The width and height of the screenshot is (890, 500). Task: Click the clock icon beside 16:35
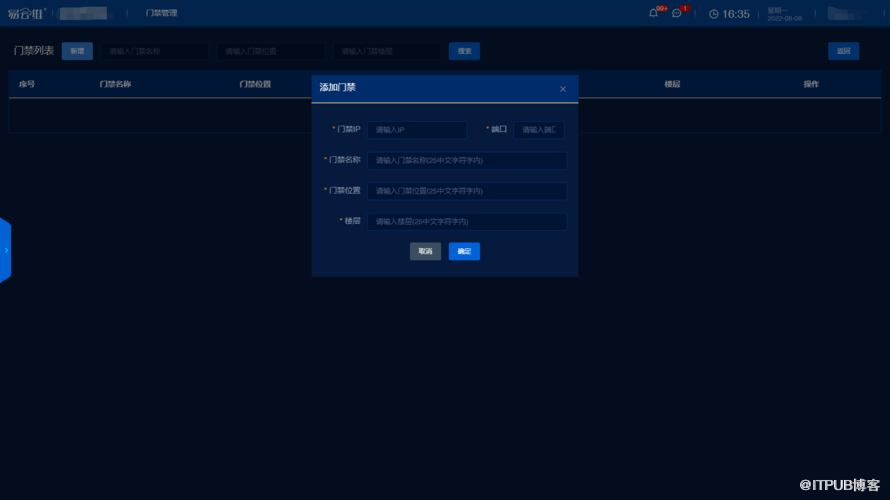713,14
